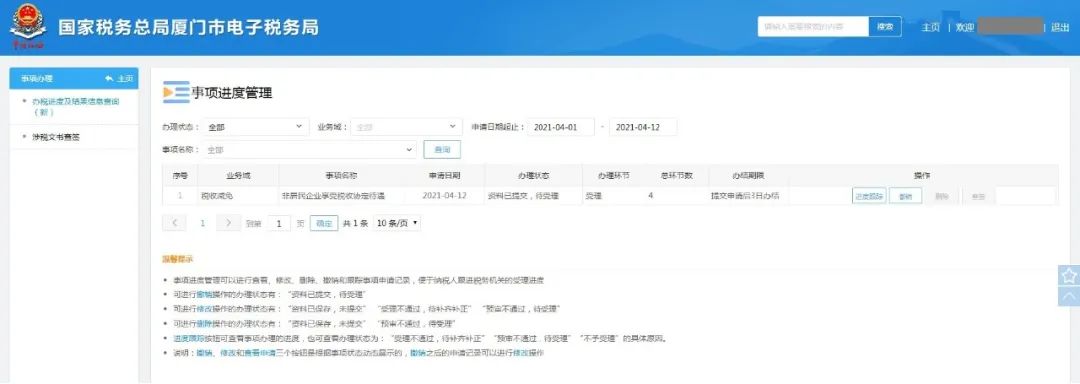1080x384 pixels.
Task: Click the 主页 link in top bar
Action: tap(930, 28)
